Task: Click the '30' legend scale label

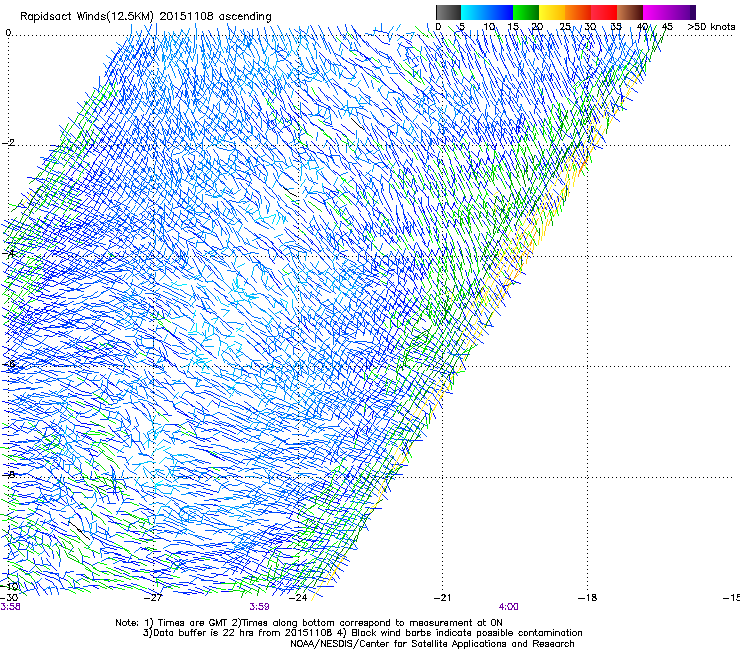Action: point(590,27)
